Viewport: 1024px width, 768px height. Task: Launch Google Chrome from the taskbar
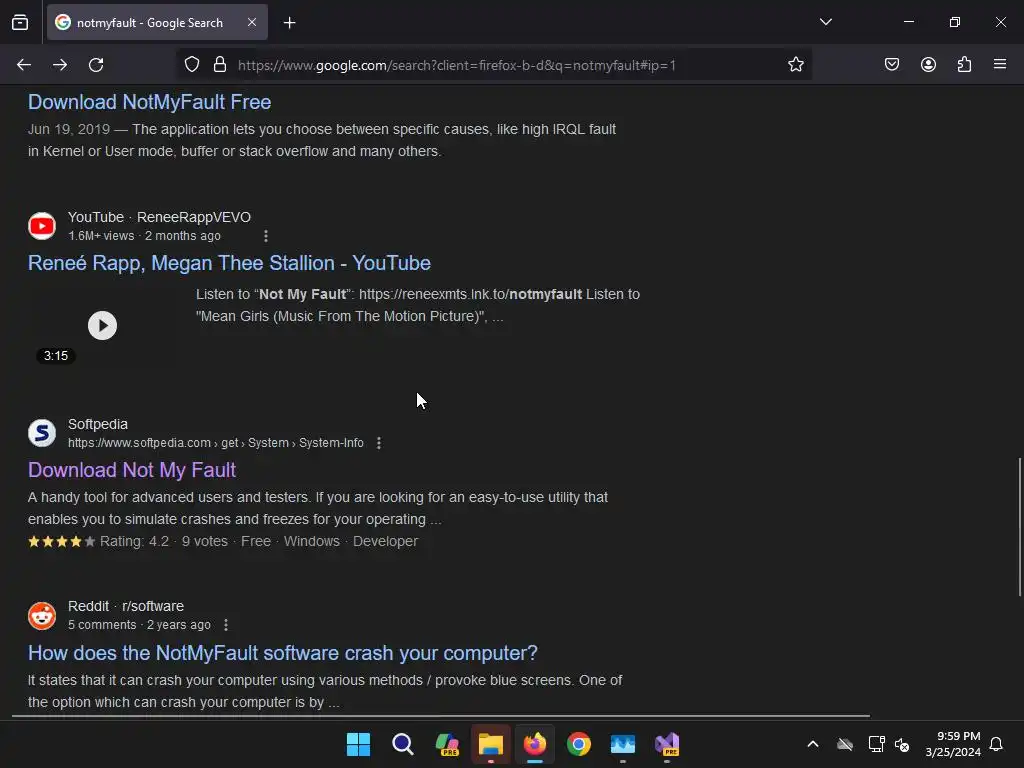pyautogui.click(x=579, y=744)
